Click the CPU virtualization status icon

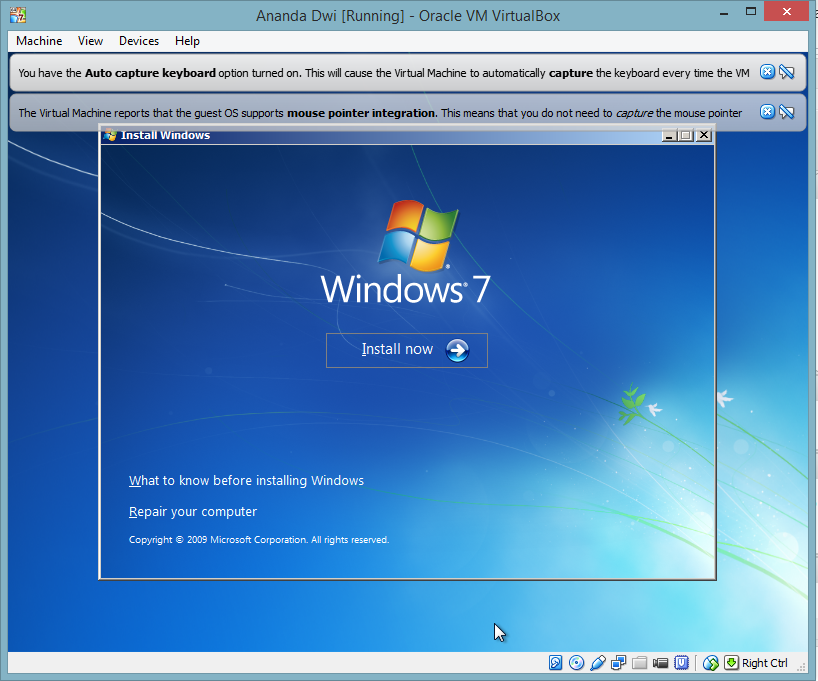[681, 663]
